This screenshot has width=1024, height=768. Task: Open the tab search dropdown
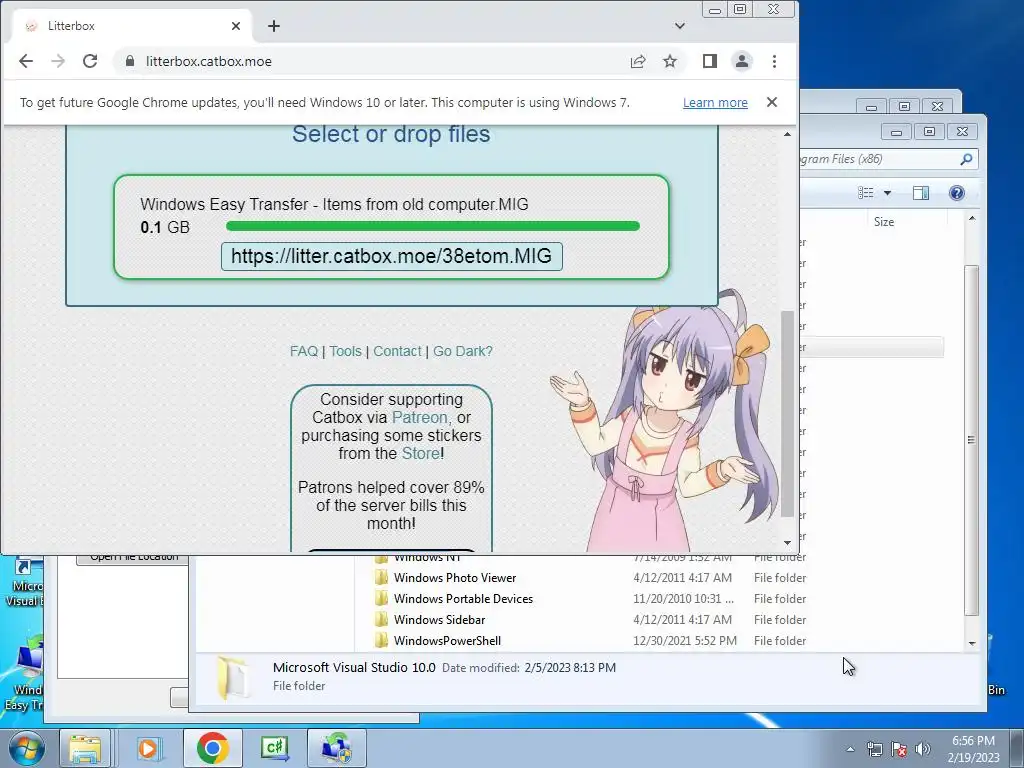coord(680,26)
